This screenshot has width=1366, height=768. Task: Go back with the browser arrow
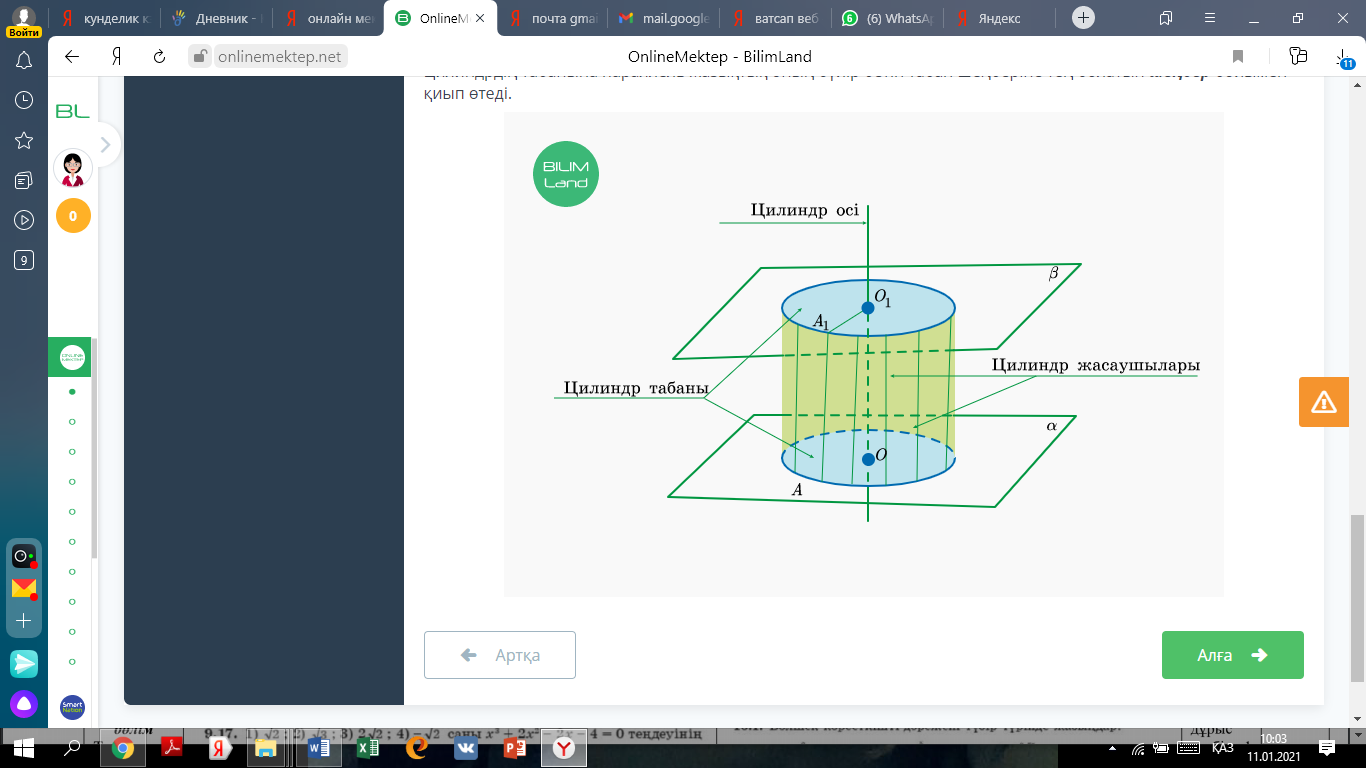click(72, 57)
